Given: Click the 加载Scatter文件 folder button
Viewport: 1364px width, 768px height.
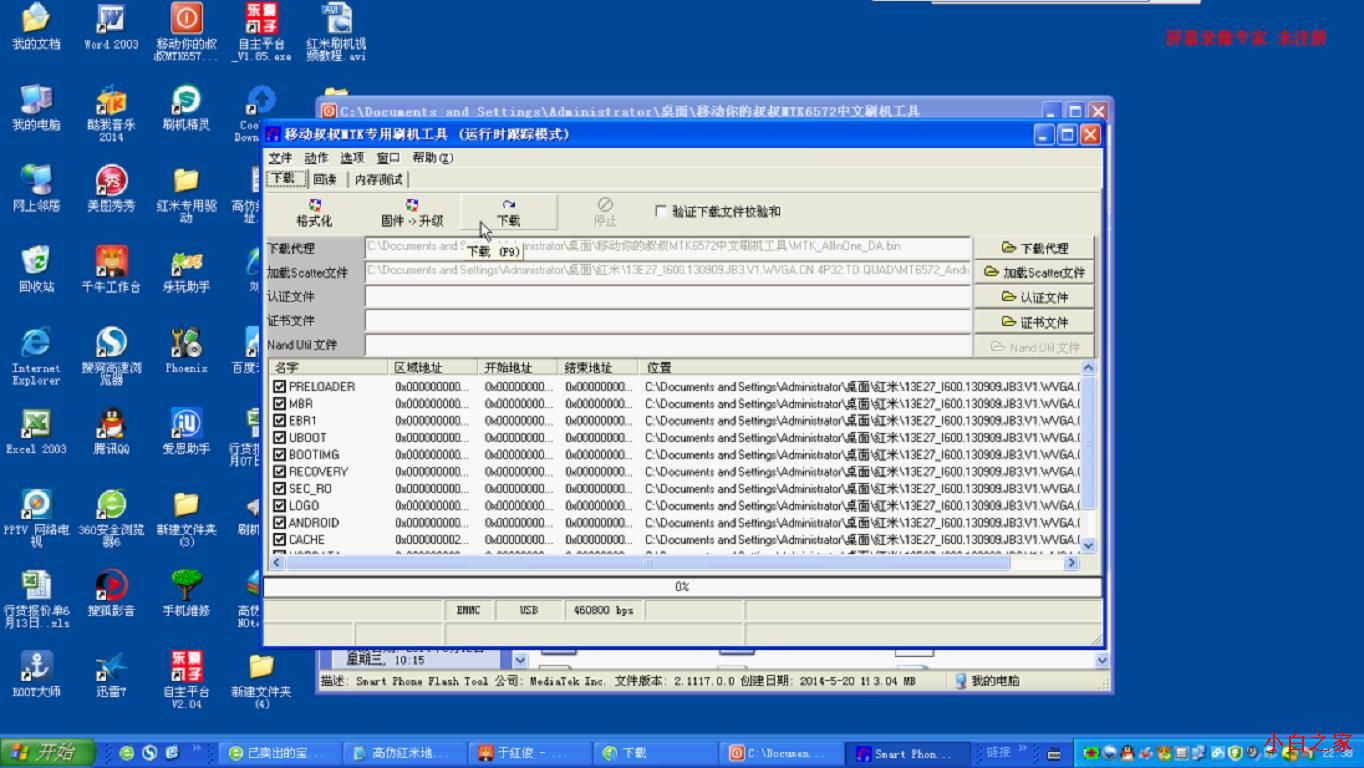Looking at the screenshot, I should pyautogui.click(x=1034, y=272).
